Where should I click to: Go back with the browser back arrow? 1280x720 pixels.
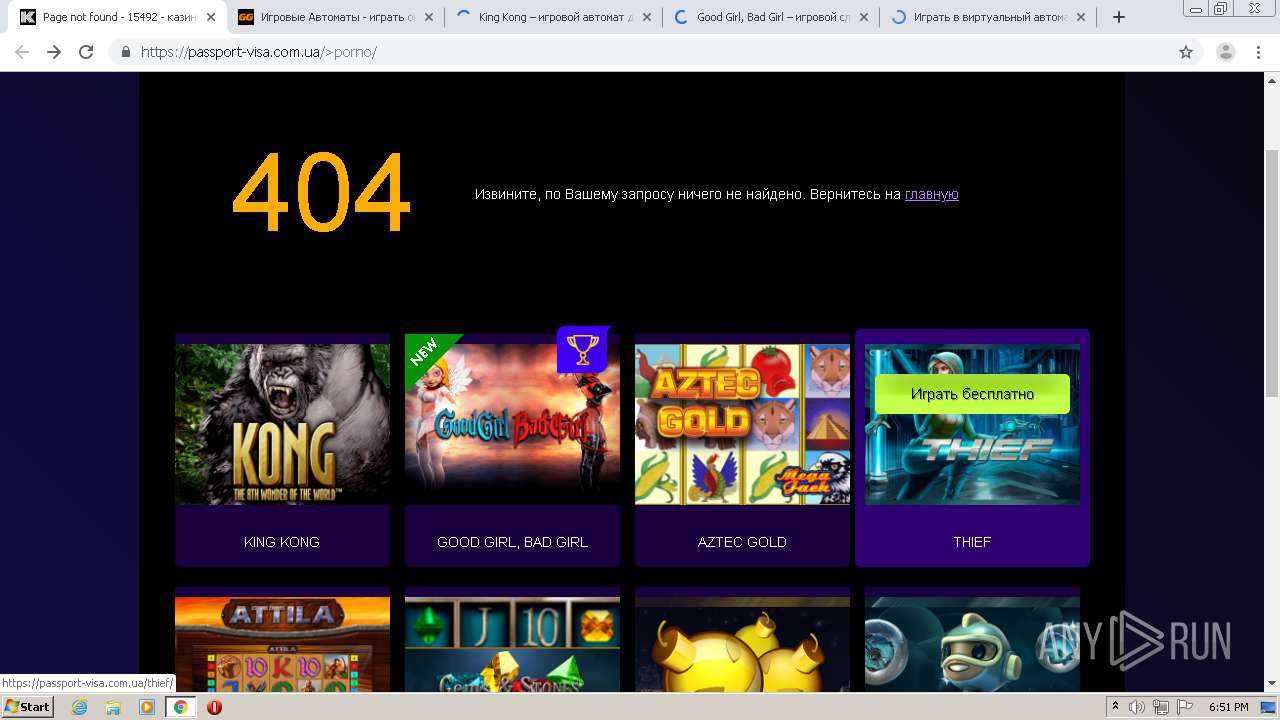[22, 52]
